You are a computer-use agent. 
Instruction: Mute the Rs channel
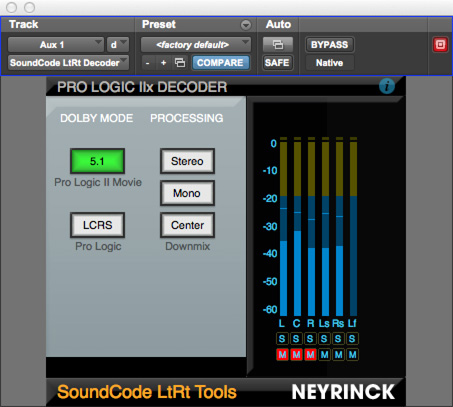tap(338, 355)
